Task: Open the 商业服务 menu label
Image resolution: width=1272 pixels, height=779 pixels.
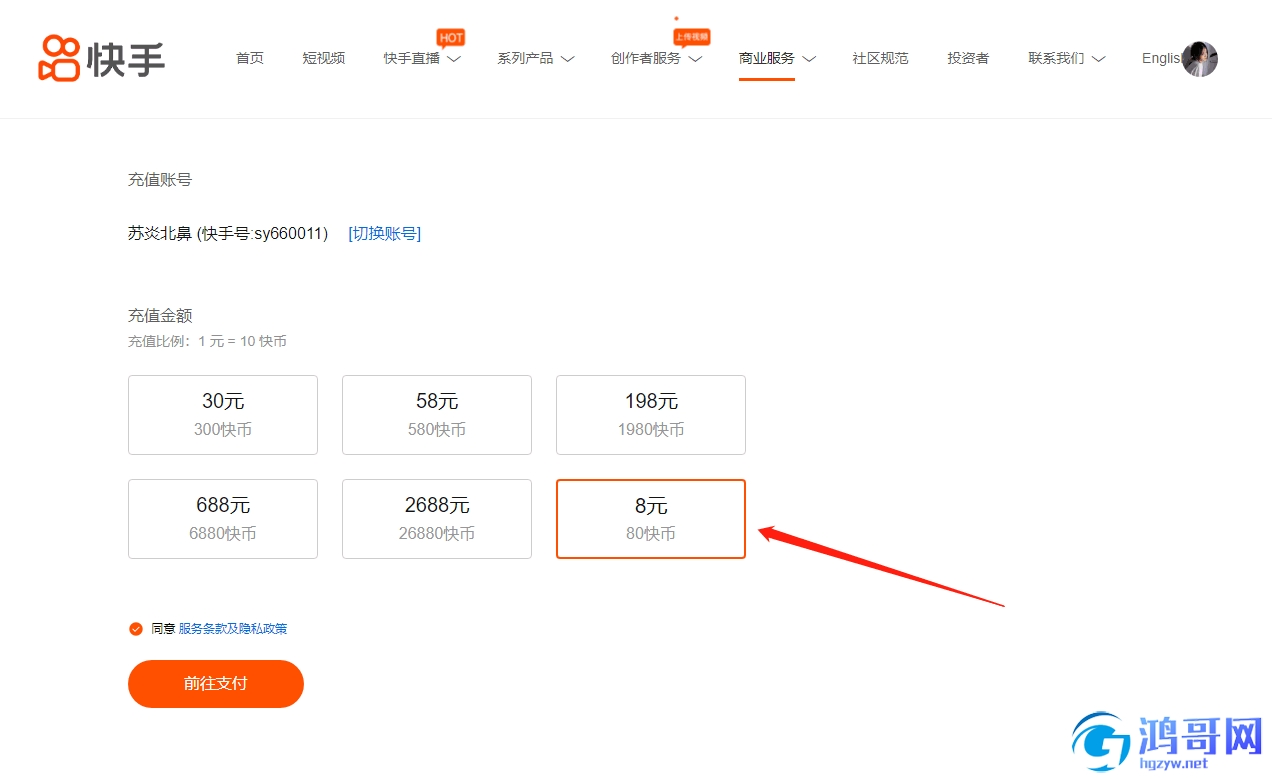Action: point(767,58)
